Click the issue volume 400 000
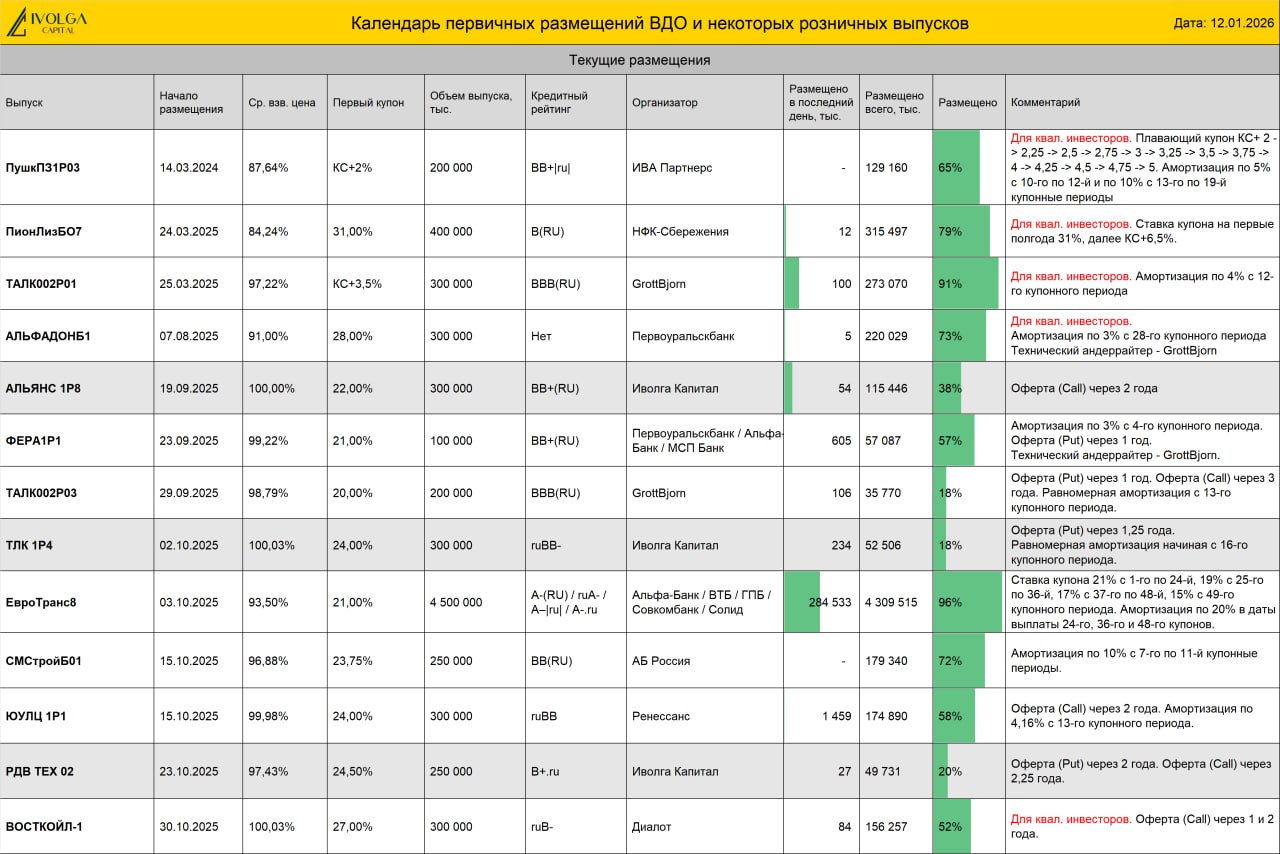1280x854 pixels. 451,231
